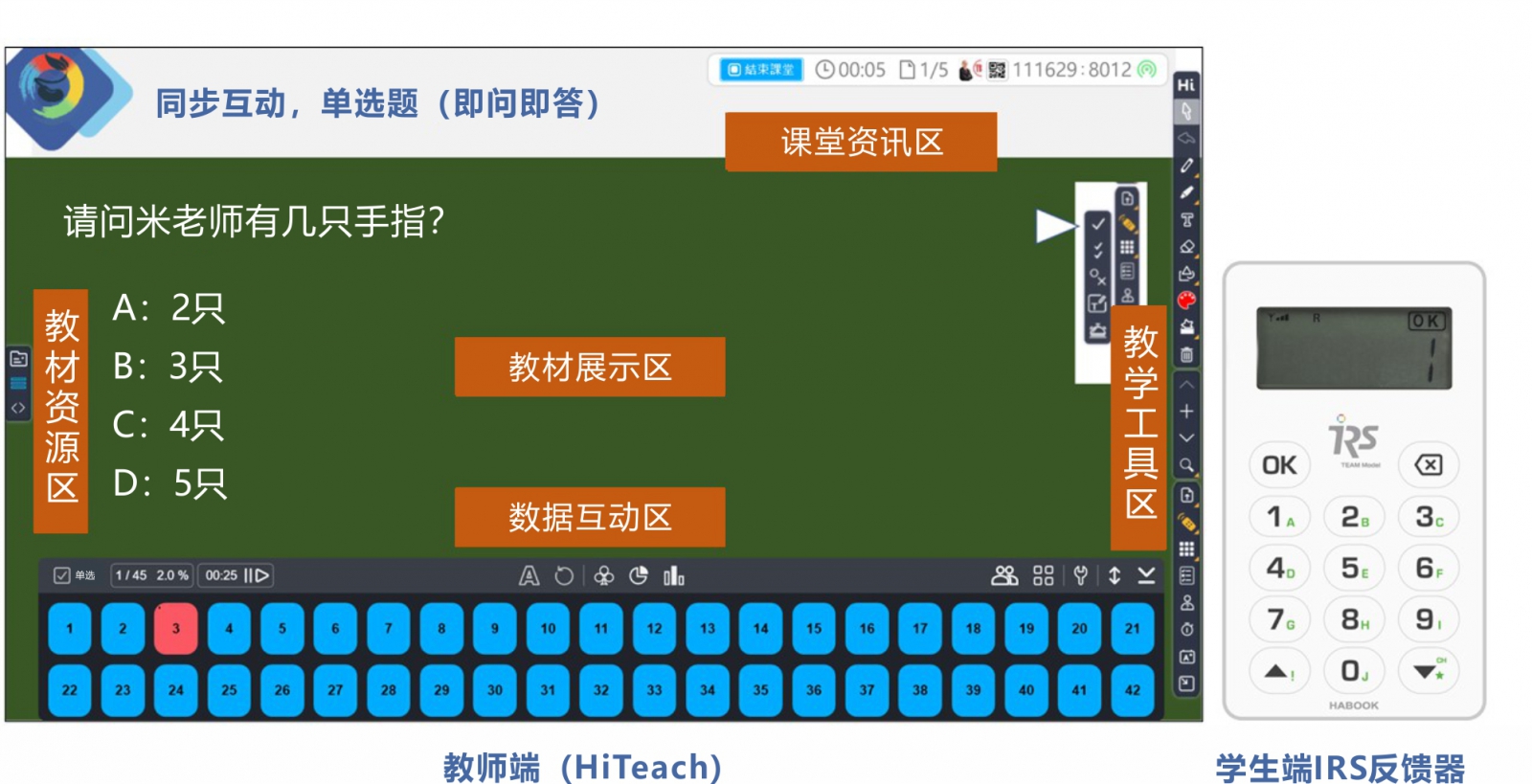Click the trash can clear icon
This screenshot has height=784, width=1532.
pyautogui.click(x=1186, y=354)
